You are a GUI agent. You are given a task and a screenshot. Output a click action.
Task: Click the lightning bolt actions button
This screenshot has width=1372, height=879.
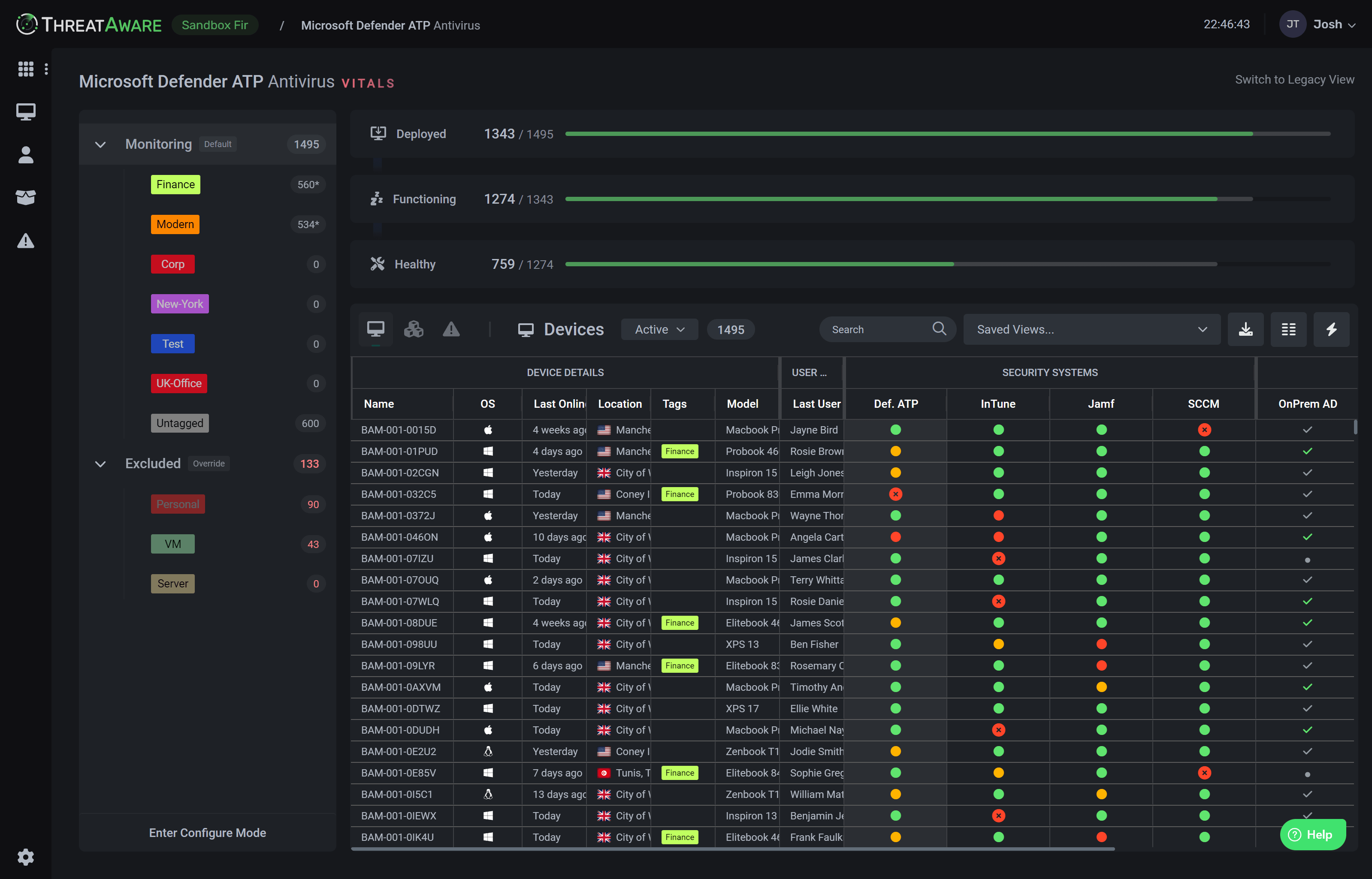click(x=1332, y=329)
